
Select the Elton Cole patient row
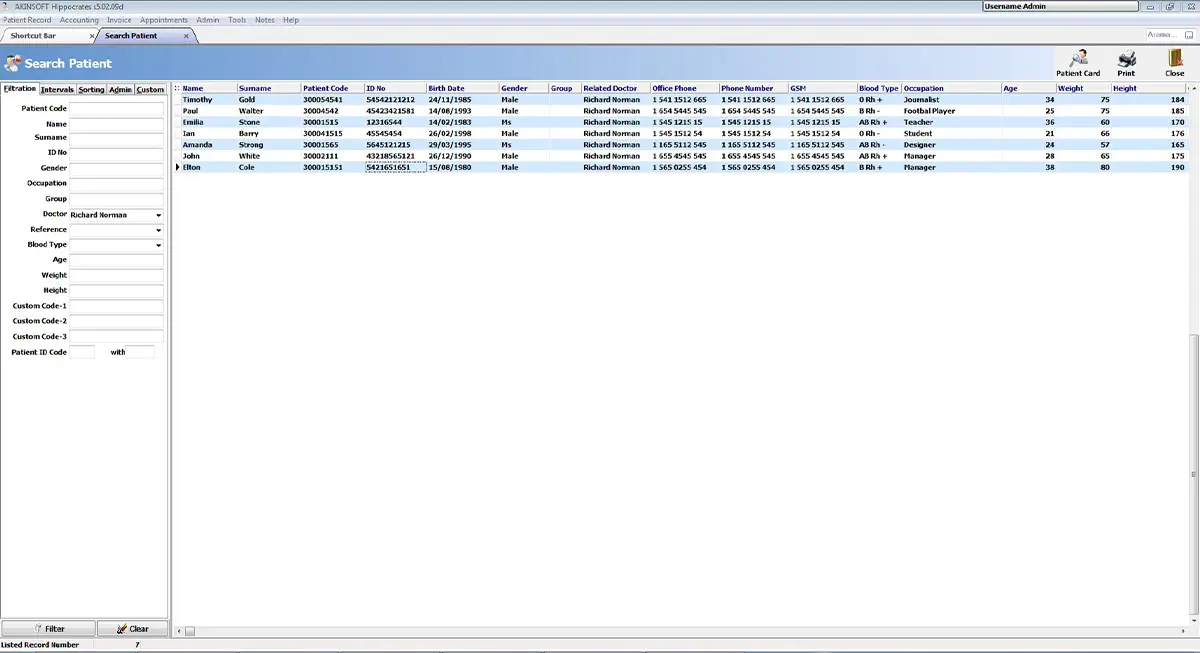[x=680, y=167]
